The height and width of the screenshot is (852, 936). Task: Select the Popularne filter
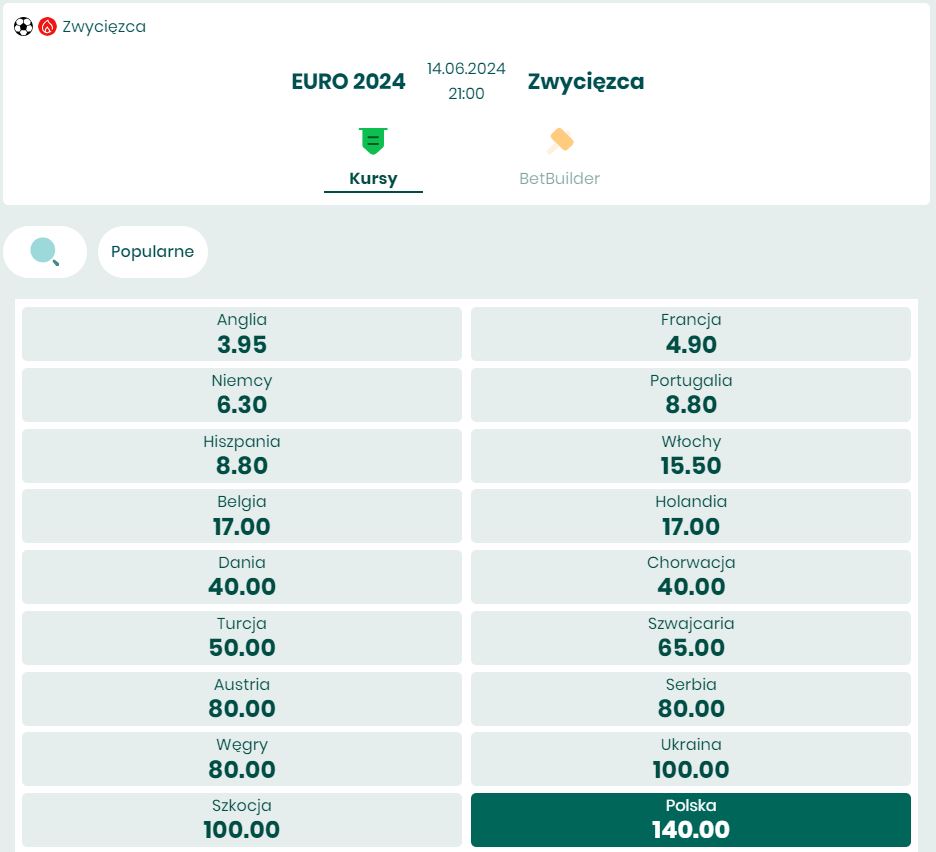(152, 251)
